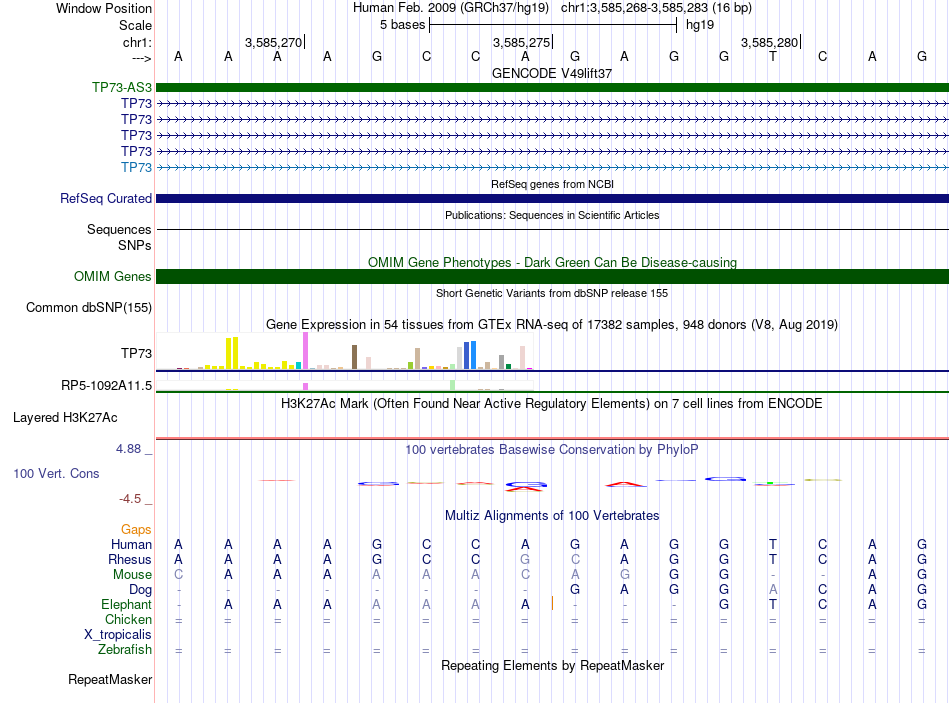Image resolution: width=950 pixels, height=703 pixels.
Task: Click 'Multiz Alignments of 100 Vertebrates' title
Action: [x=552, y=516]
